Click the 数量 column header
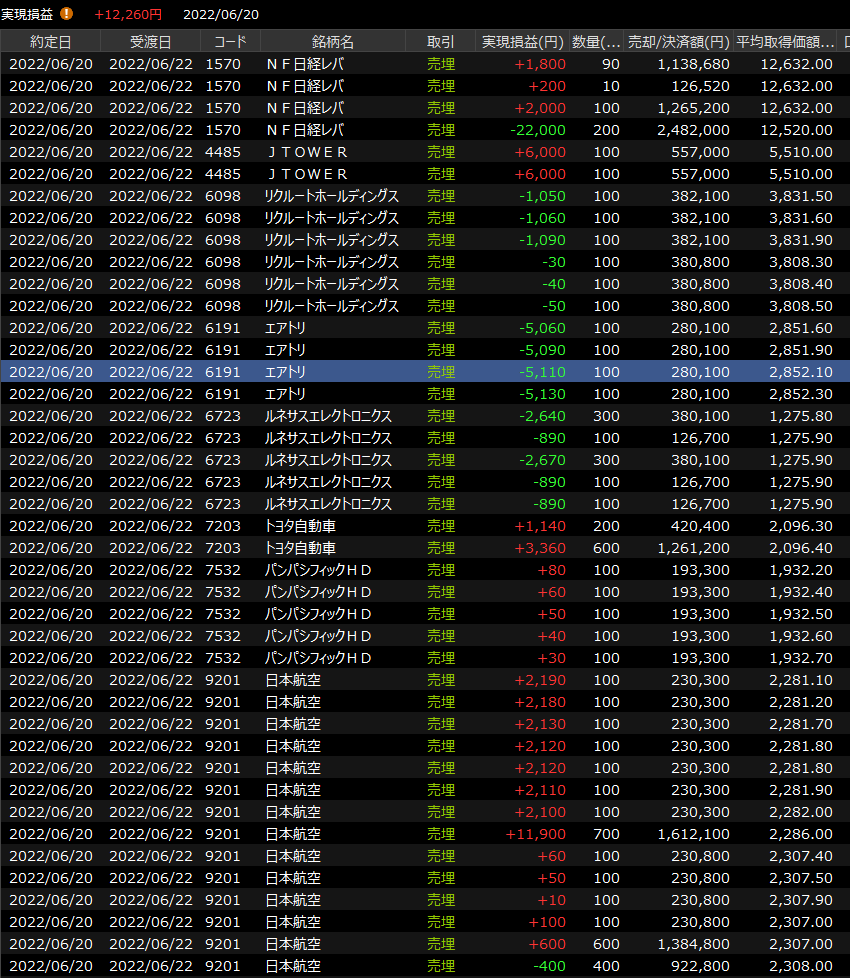Screen dimensions: 850x978 pyautogui.click(x=597, y=42)
